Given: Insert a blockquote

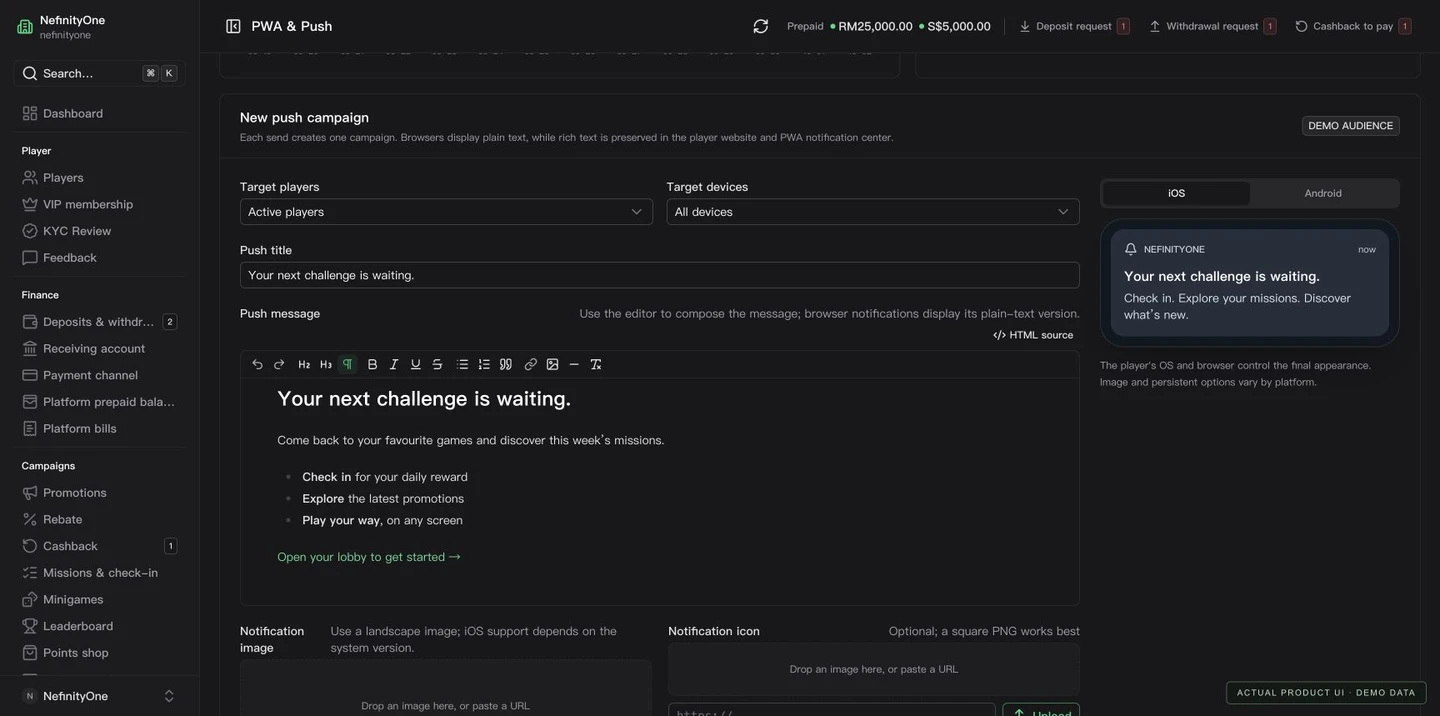Looking at the screenshot, I should pyautogui.click(x=506, y=365).
